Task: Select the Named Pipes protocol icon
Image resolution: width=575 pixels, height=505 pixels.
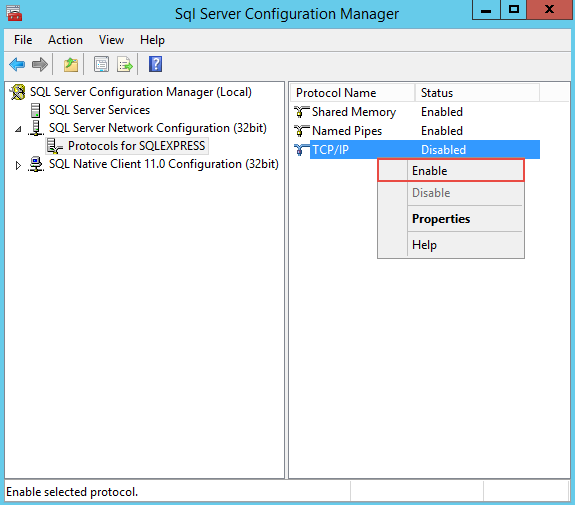Action: pyautogui.click(x=301, y=131)
